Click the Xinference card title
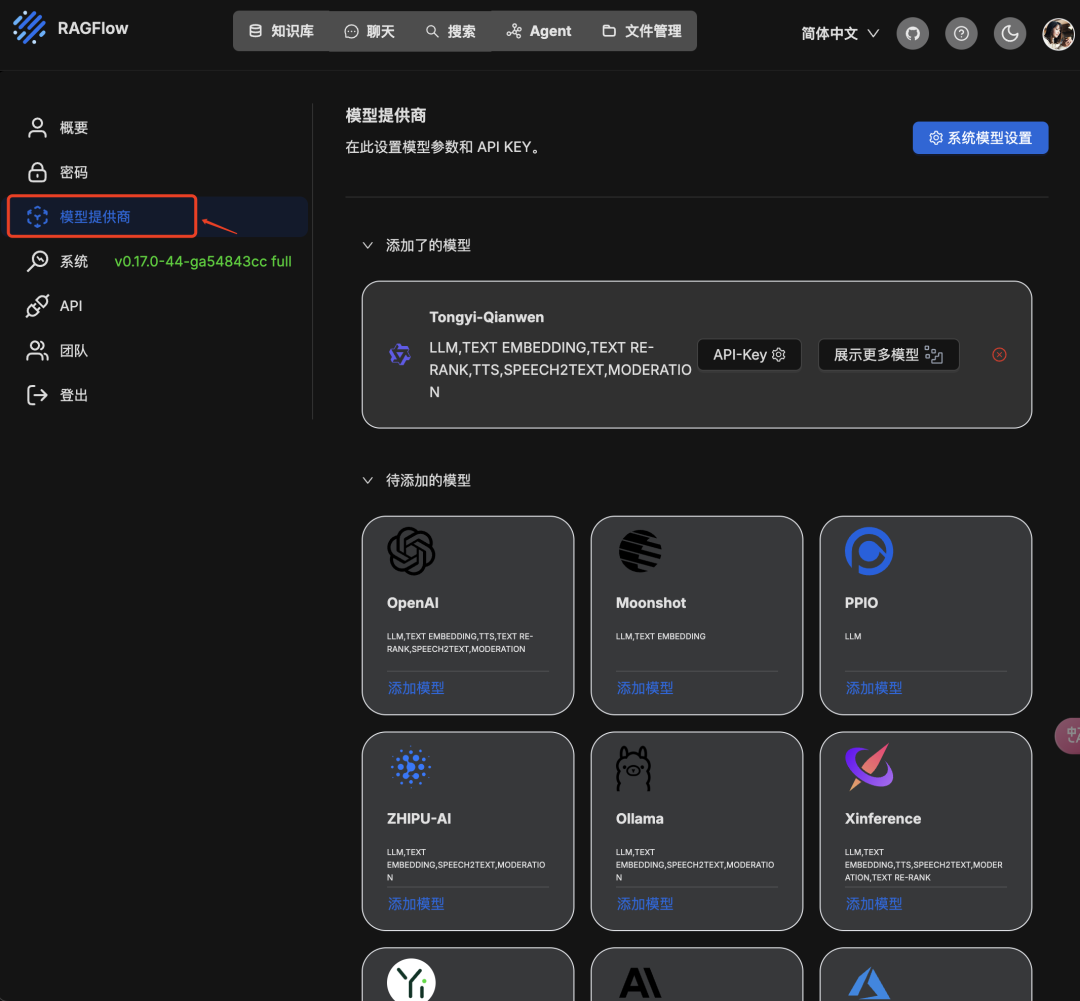 click(882, 818)
